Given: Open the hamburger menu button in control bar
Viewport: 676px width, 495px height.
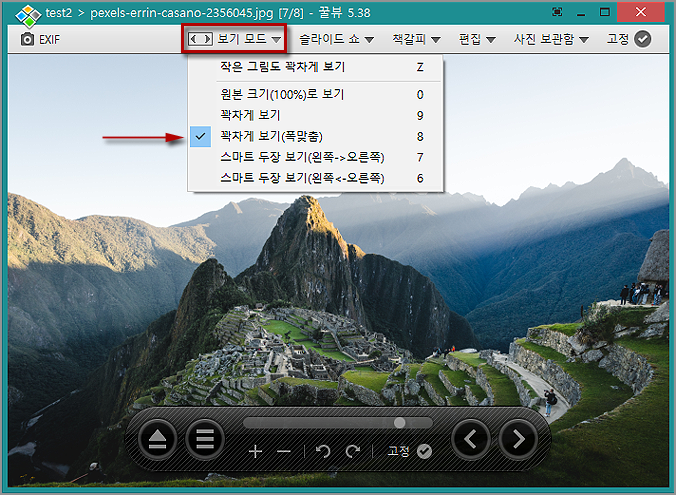Looking at the screenshot, I should coord(205,439).
